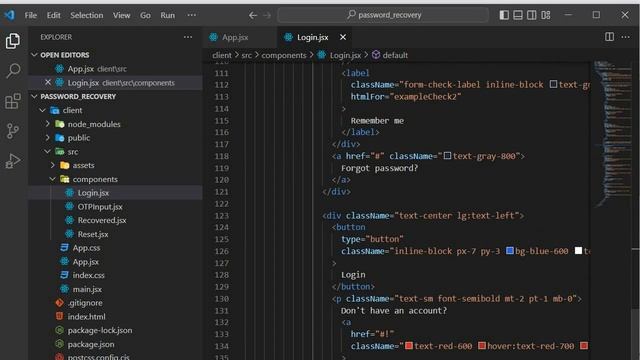Image resolution: width=640 pixels, height=360 pixels.
Task: Collapse the src folder
Action: pyautogui.click(x=48, y=151)
